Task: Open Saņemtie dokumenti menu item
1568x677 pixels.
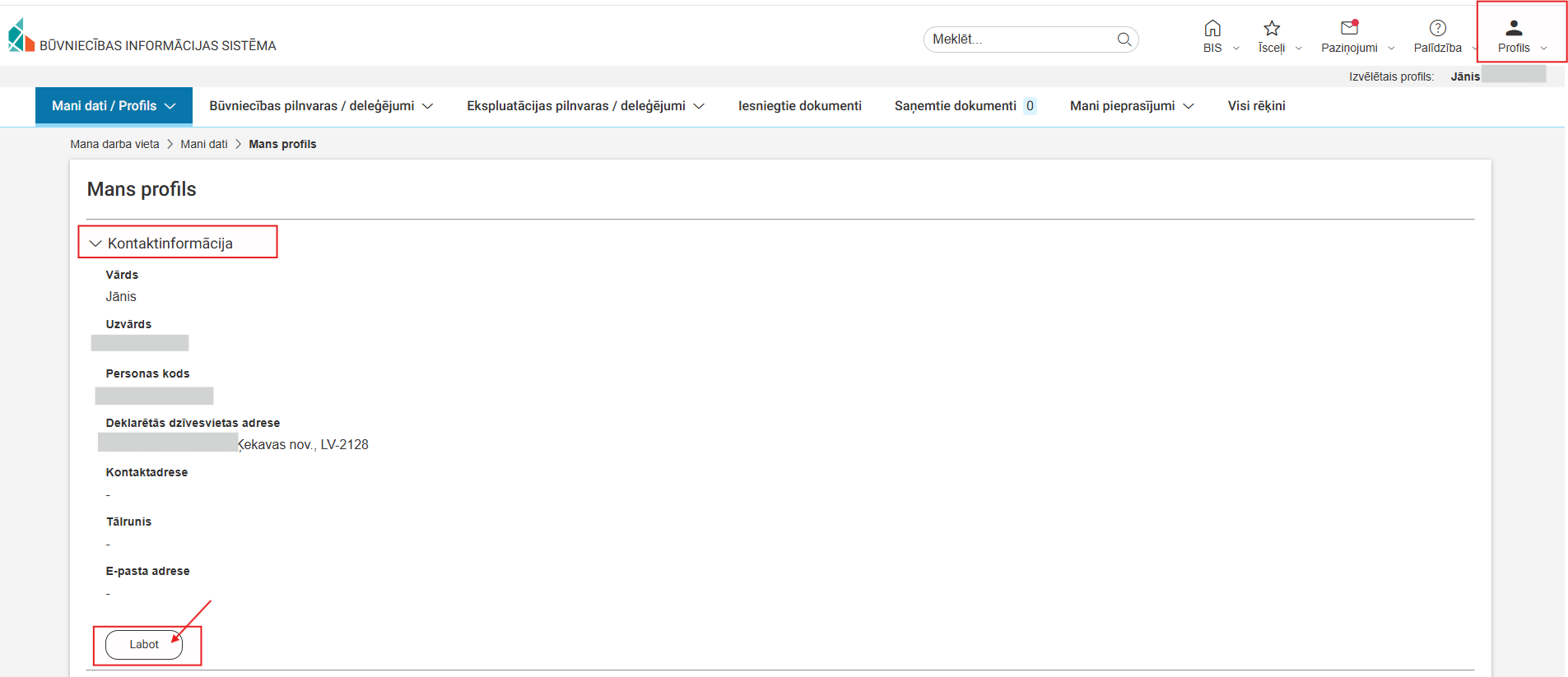Action: [x=955, y=106]
